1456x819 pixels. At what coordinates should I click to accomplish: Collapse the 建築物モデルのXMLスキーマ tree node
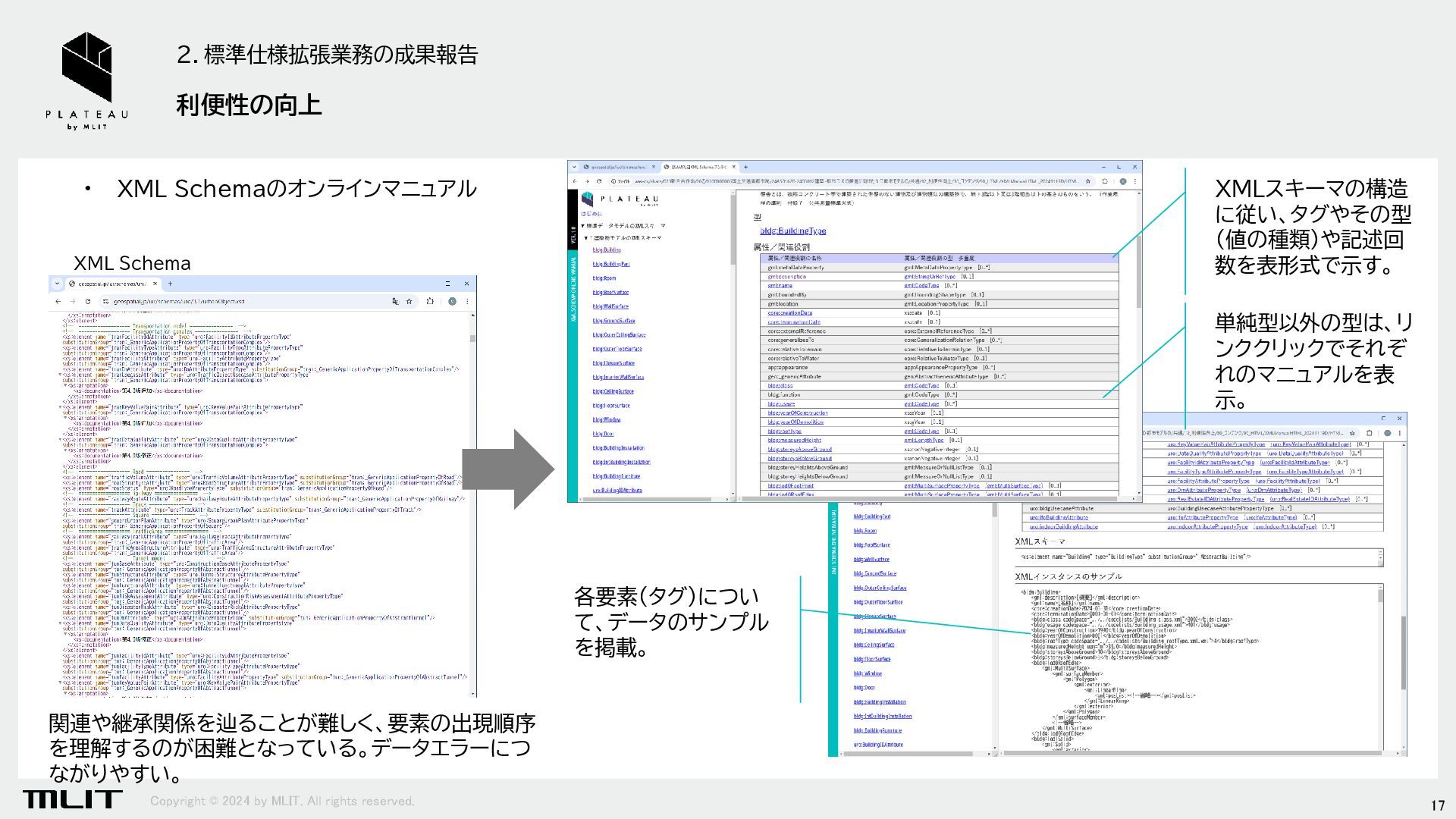coord(586,238)
